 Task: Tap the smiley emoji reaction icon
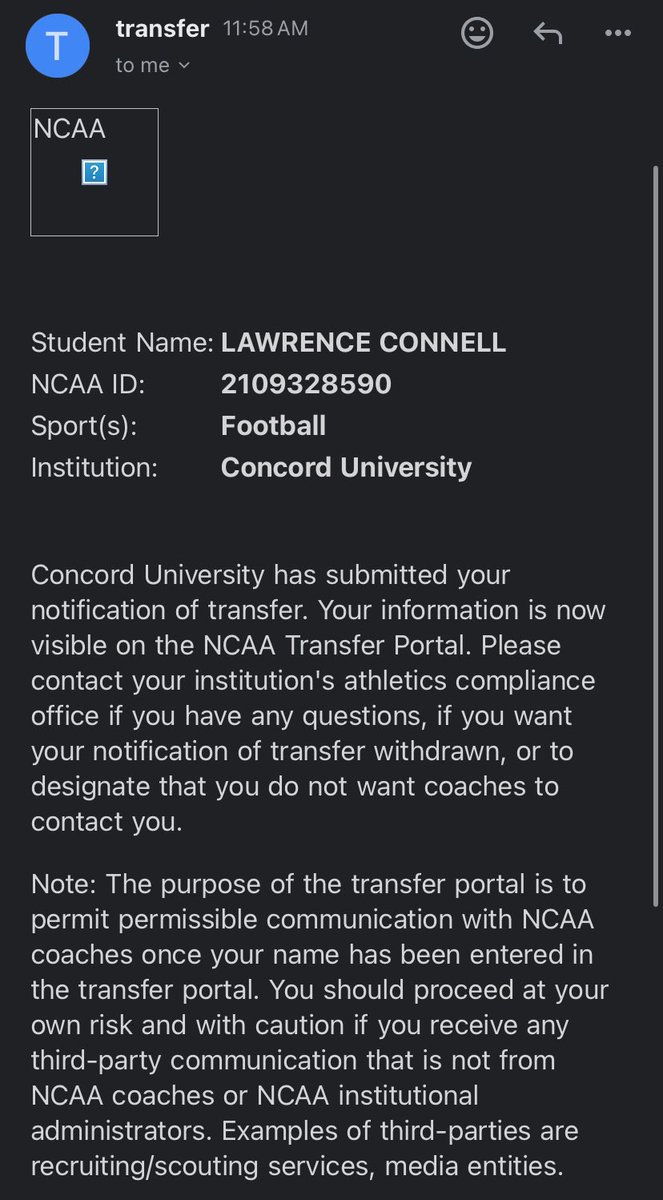pos(477,34)
